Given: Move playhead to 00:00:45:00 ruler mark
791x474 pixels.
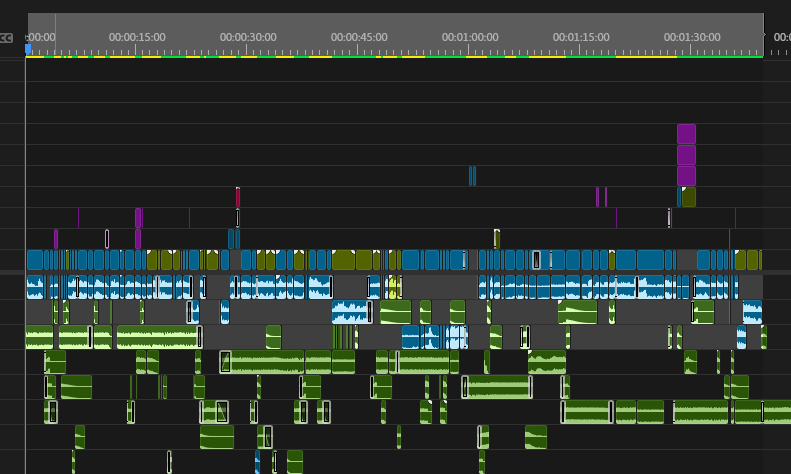Looking at the screenshot, I should pos(359,37).
